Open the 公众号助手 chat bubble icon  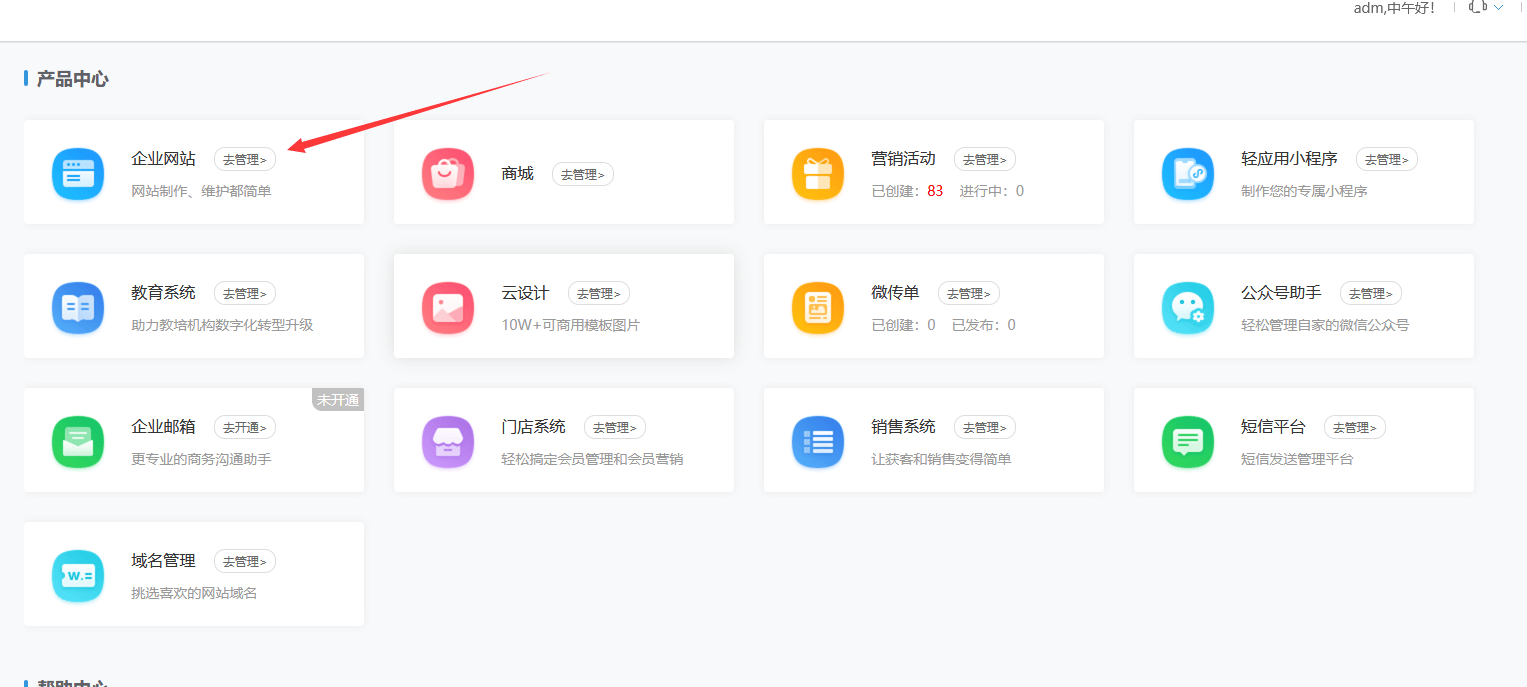point(1188,307)
